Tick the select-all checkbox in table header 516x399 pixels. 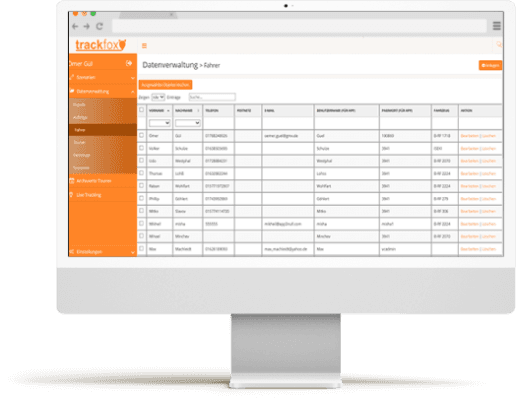pyautogui.click(x=142, y=110)
